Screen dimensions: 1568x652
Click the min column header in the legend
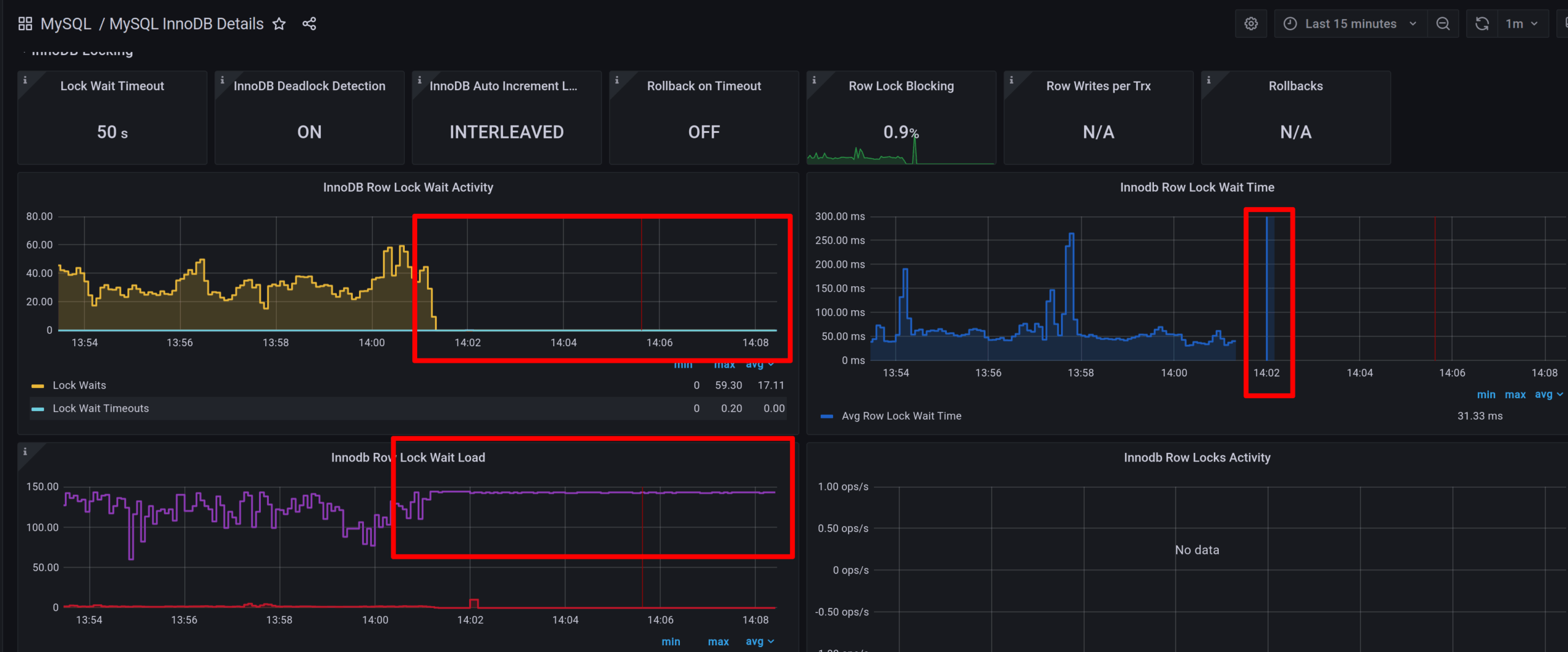(x=683, y=364)
